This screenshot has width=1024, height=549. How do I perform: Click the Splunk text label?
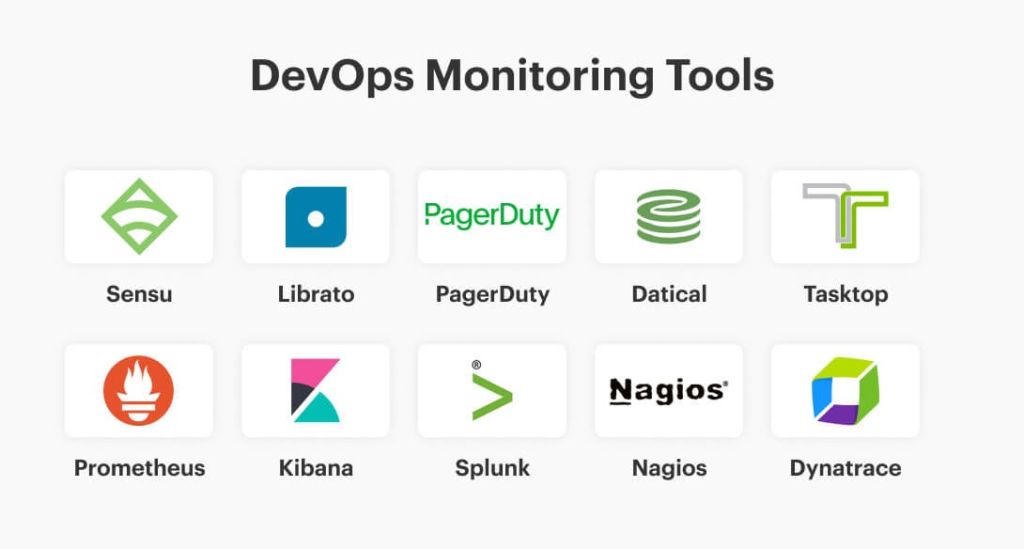(492, 468)
